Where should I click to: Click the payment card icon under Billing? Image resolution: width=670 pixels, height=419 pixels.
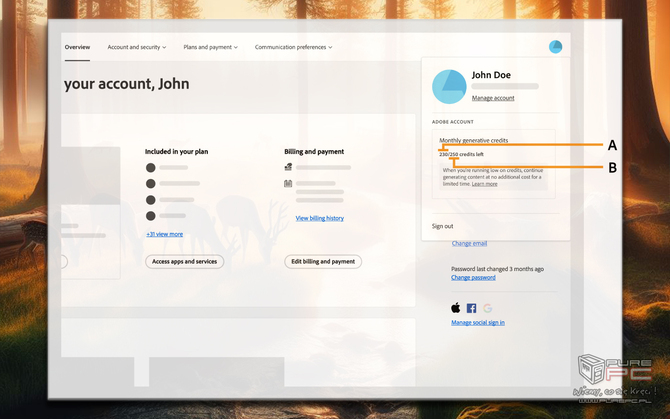click(288, 167)
